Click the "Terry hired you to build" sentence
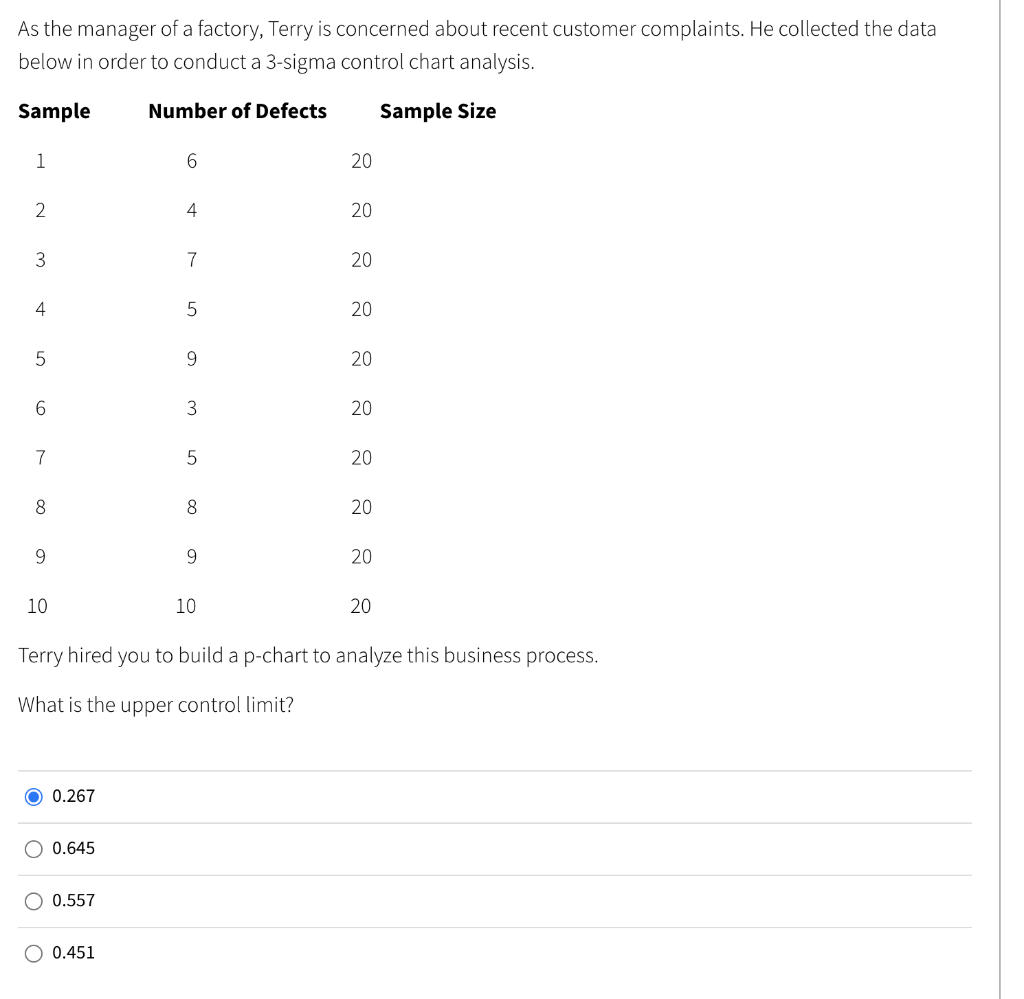This screenshot has height=999, width=1024. [x=308, y=656]
